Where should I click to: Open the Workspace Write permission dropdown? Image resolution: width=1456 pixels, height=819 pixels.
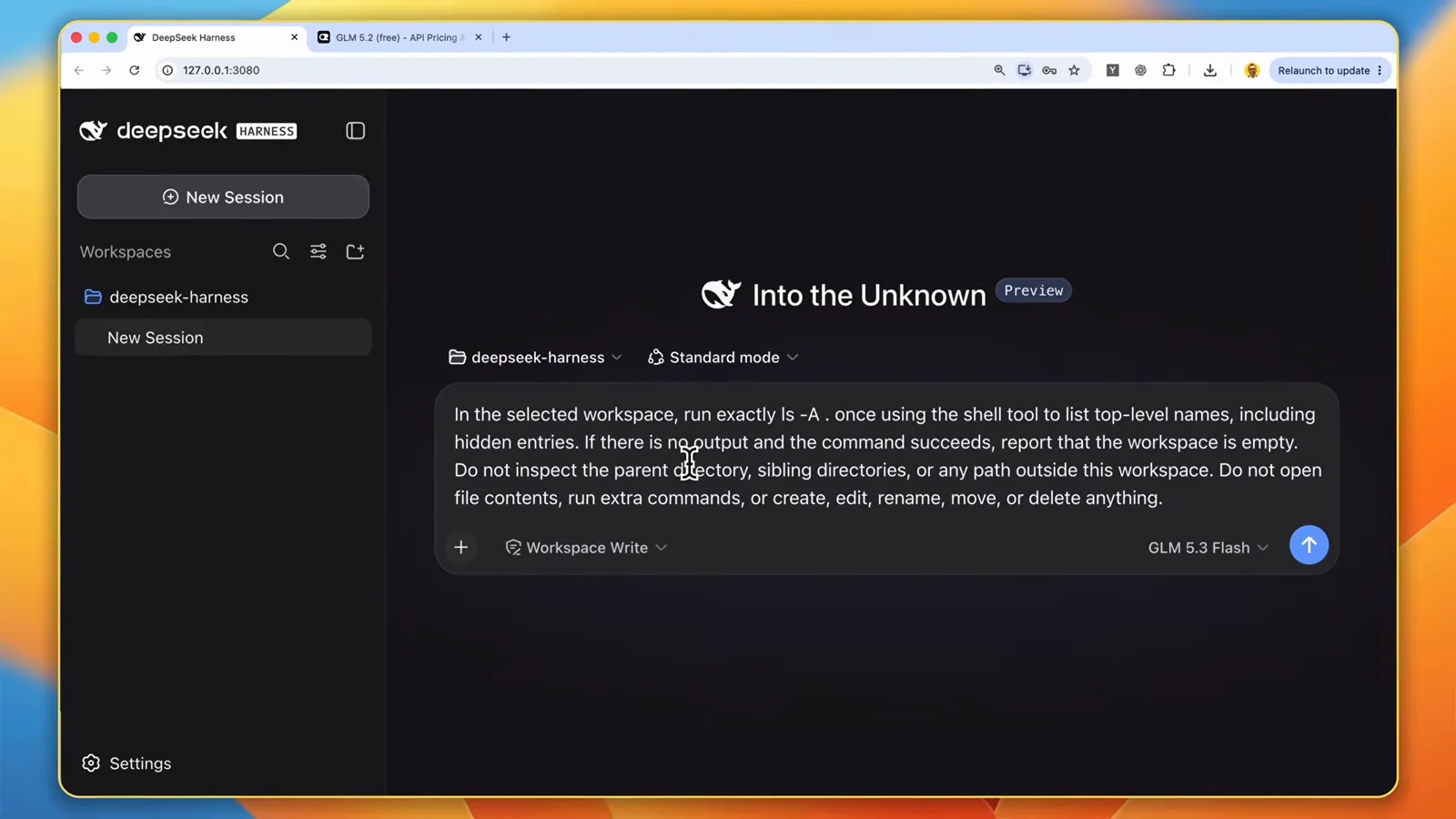coord(586,547)
